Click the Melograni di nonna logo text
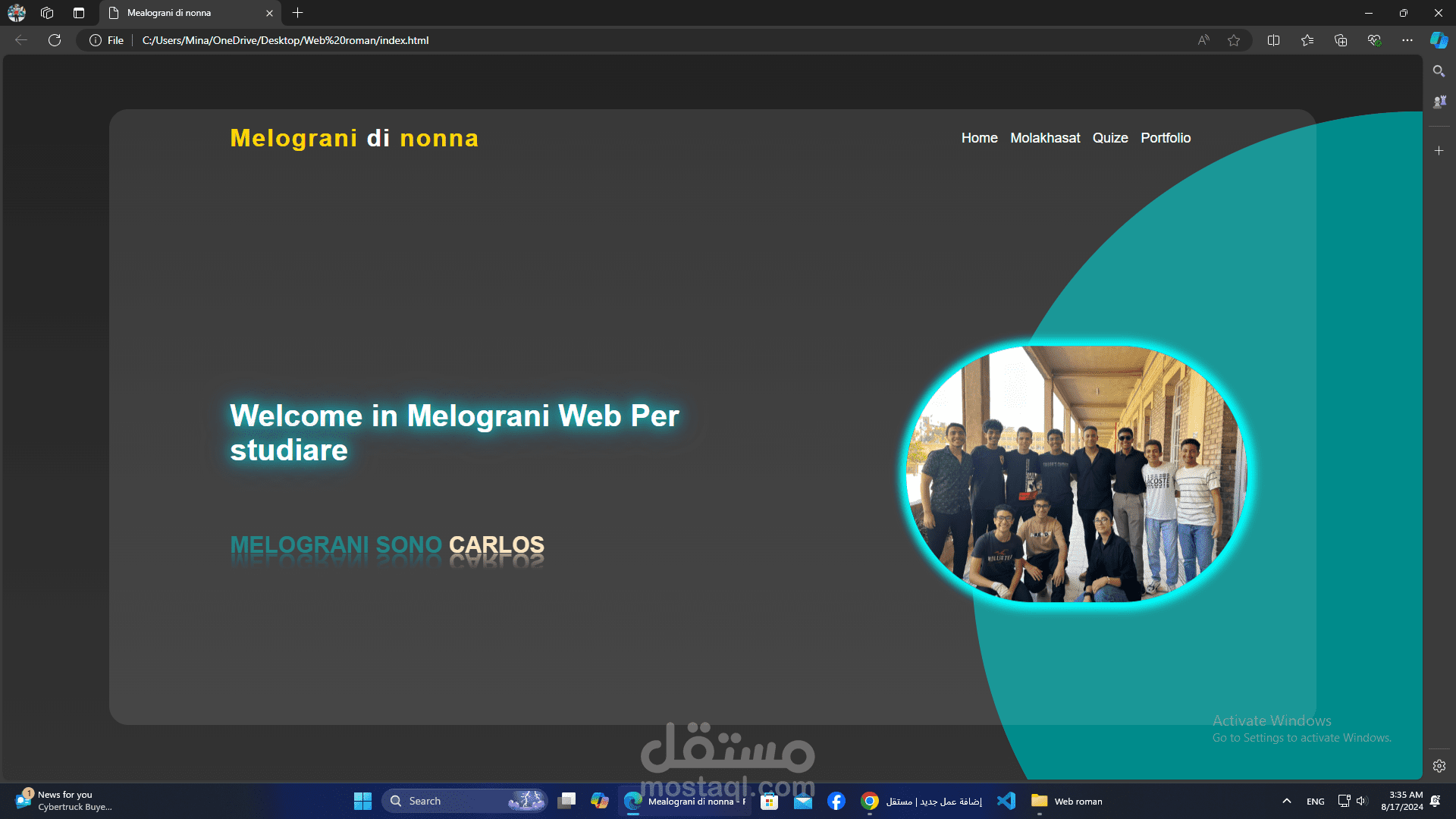Image resolution: width=1456 pixels, height=819 pixels. click(354, 138)
